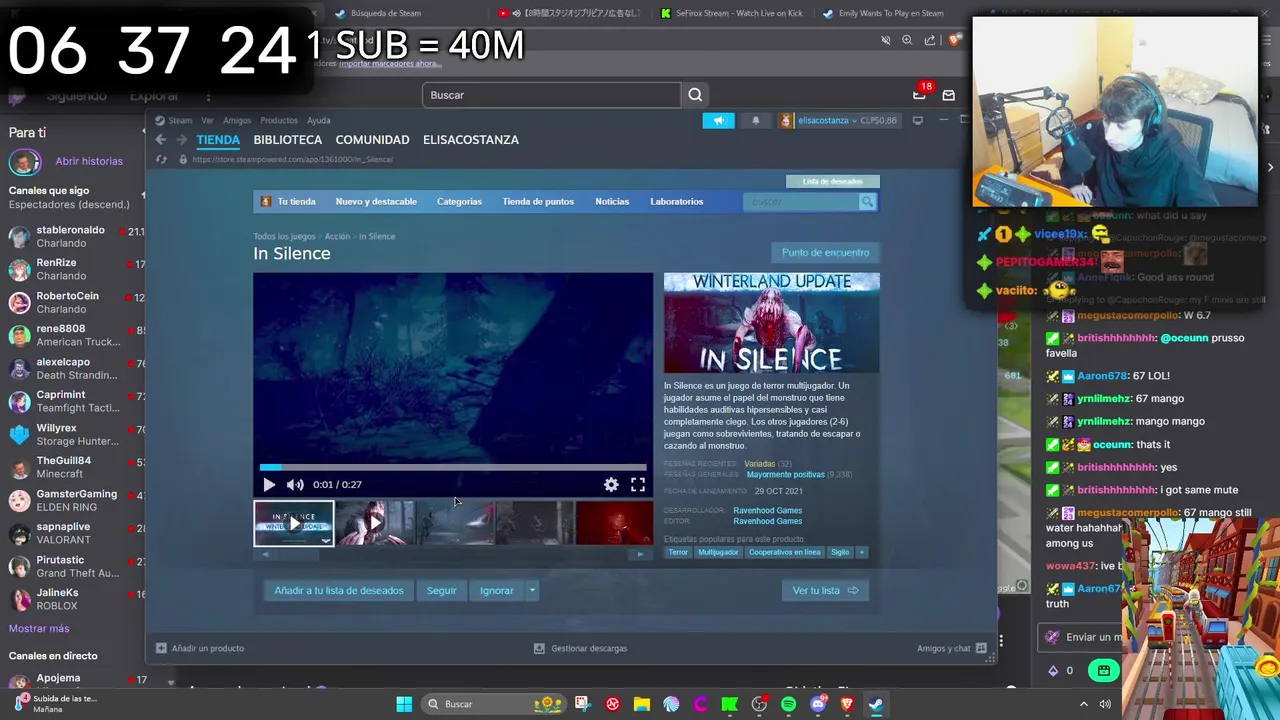
Task: Click Añadir un producto in Steam footer
Action: pos(200,649)
